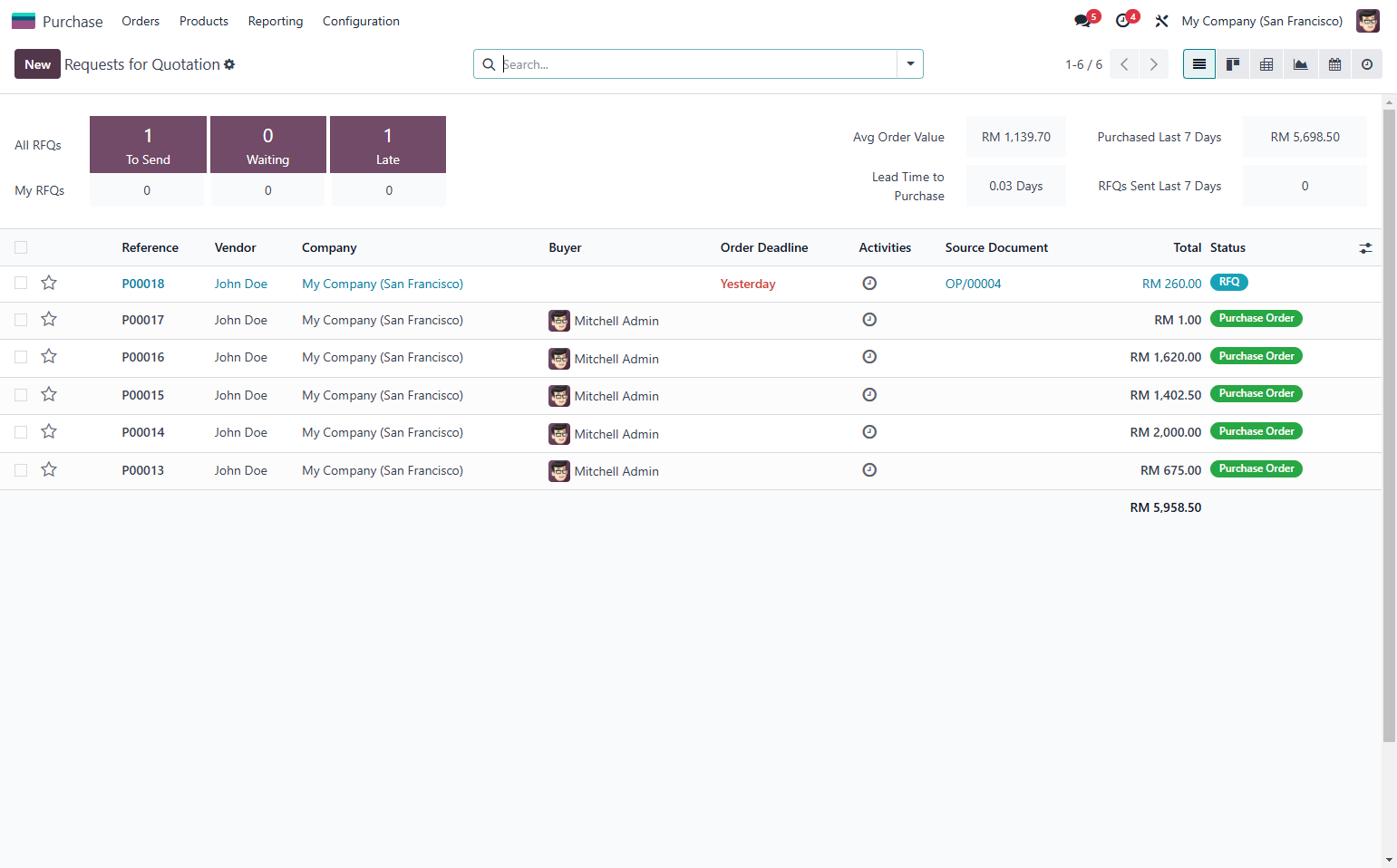This screenshot has width=1397, height=868.
Task: Open the debug tools wrench icon
Action: [x=1161, y=21]
